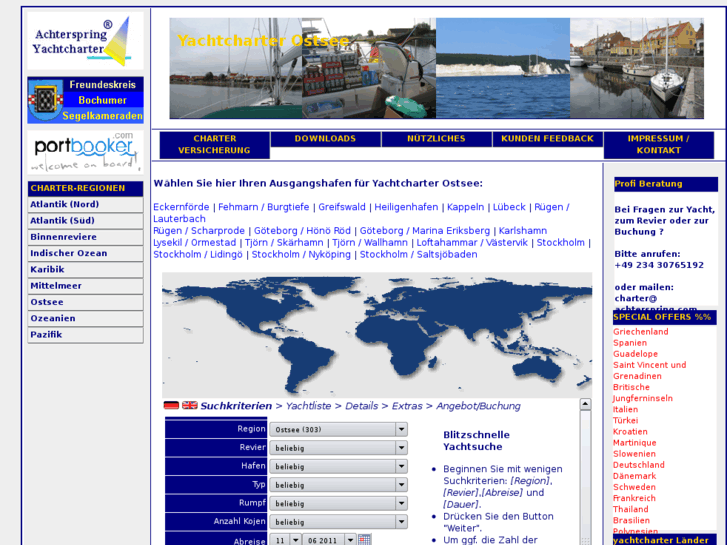Go to Angebot/Buchung breadcrumb step
This screenshot has height=545, width=727.
[x=478, y=406]
